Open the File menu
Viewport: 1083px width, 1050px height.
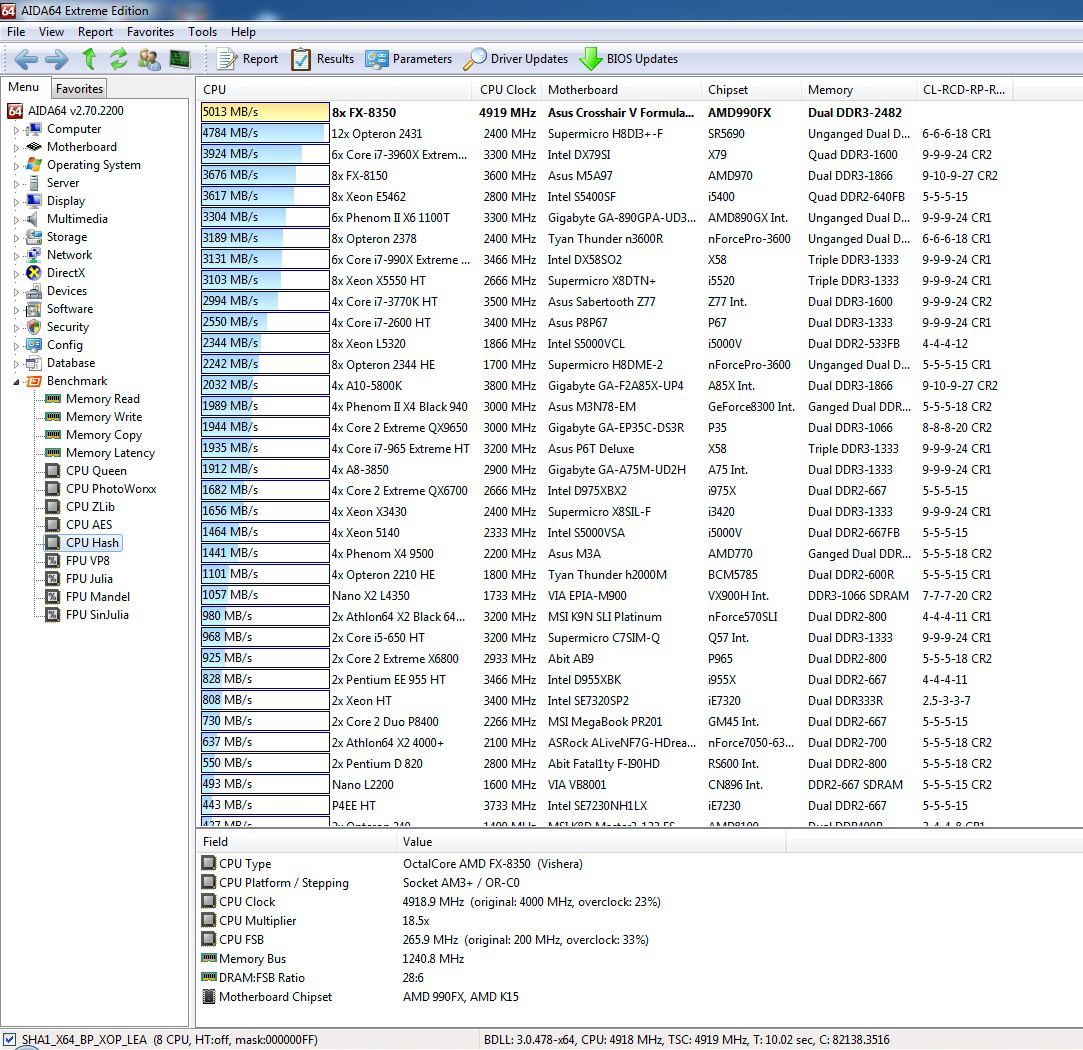coord(16,32)
